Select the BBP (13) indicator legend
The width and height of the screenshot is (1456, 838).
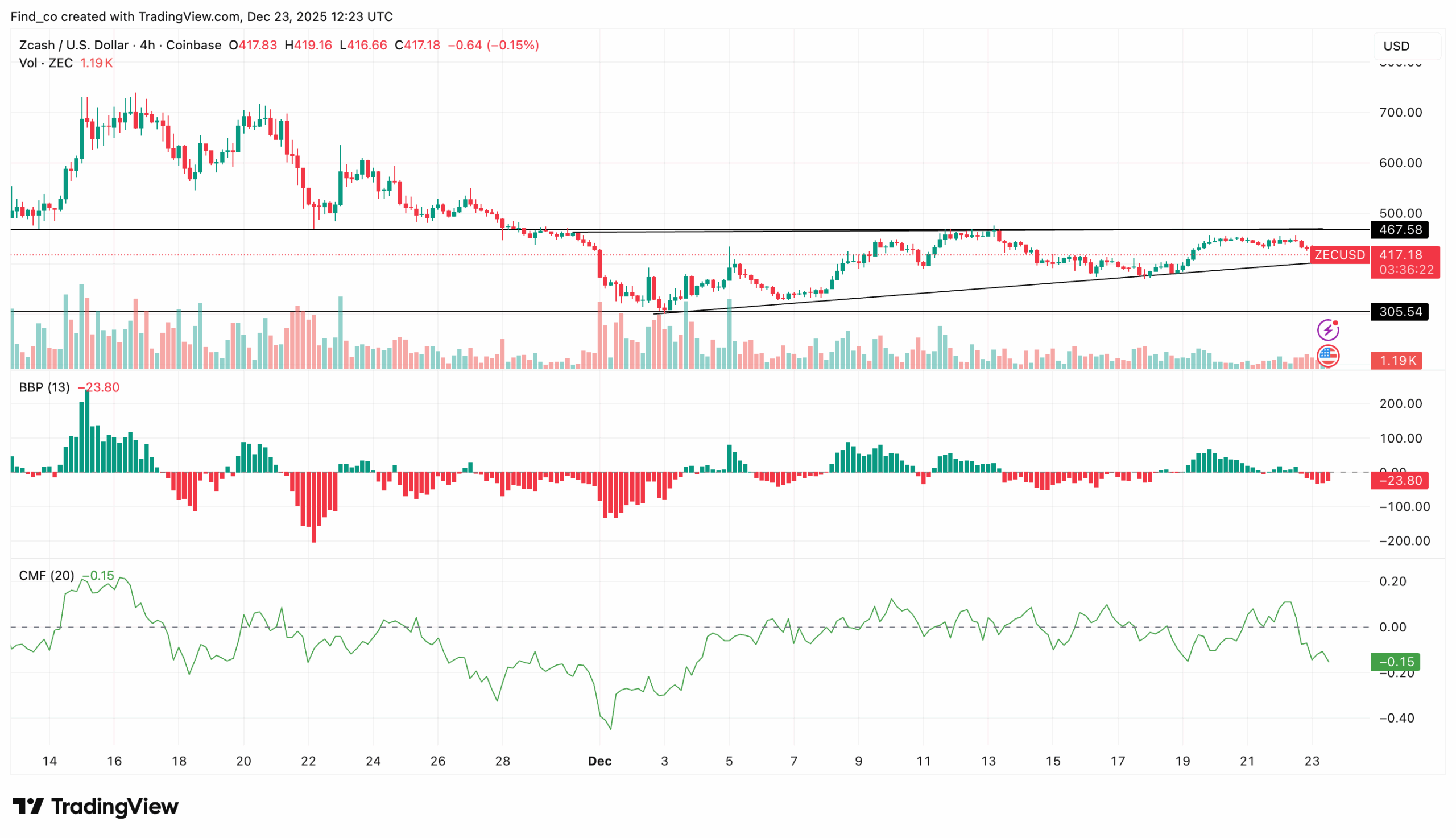pos(44,387)
